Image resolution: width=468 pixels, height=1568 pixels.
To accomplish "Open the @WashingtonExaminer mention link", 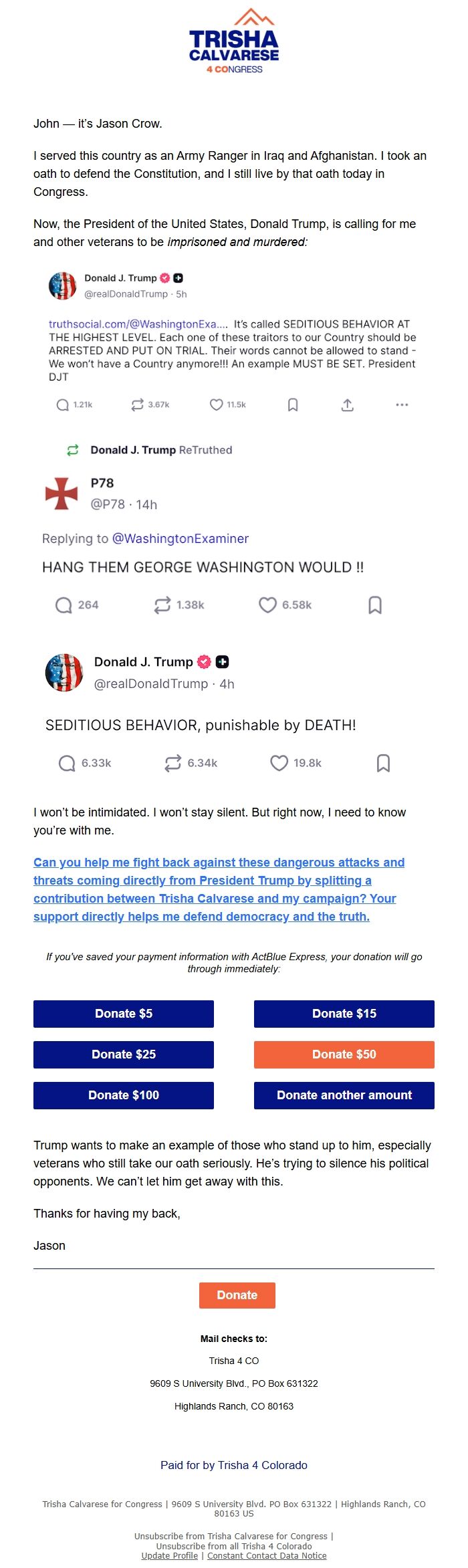I will (181, 539).
